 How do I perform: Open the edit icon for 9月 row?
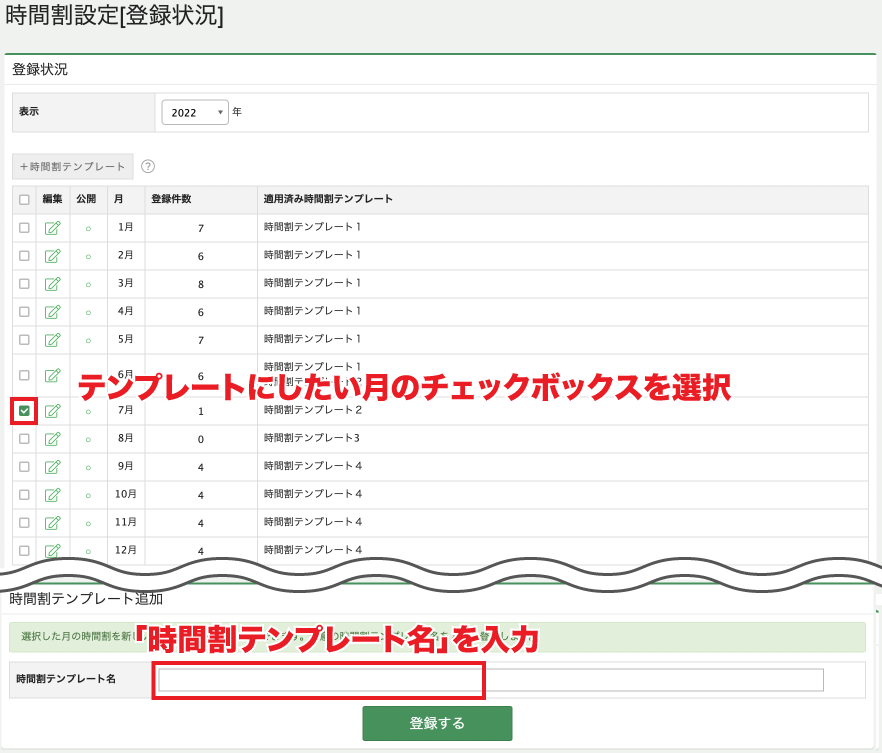pyautogui.click(x=52, y=467)
